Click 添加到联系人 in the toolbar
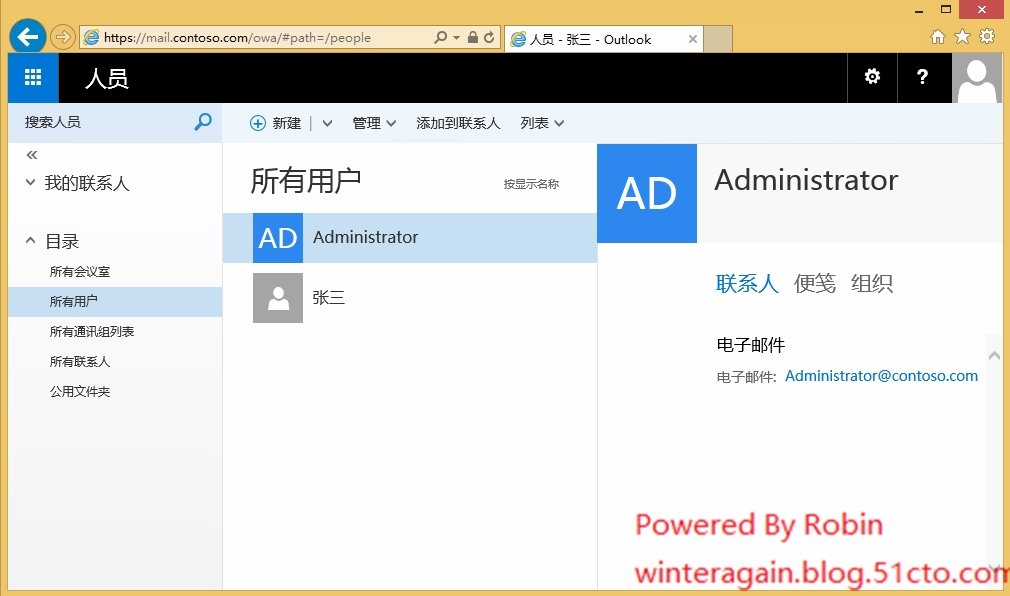The height and width of the screenshot is (596, 1010). [458, 123]
